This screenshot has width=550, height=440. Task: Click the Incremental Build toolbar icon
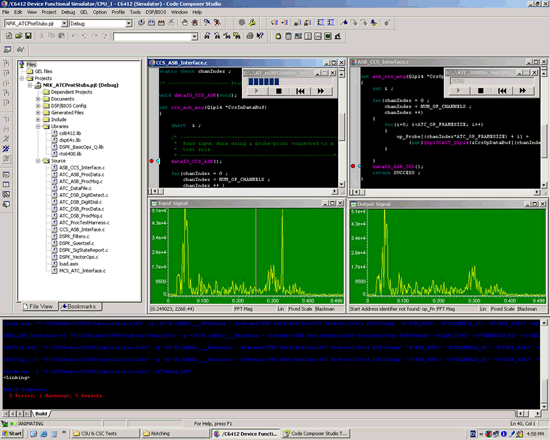(x=151, y=23)
